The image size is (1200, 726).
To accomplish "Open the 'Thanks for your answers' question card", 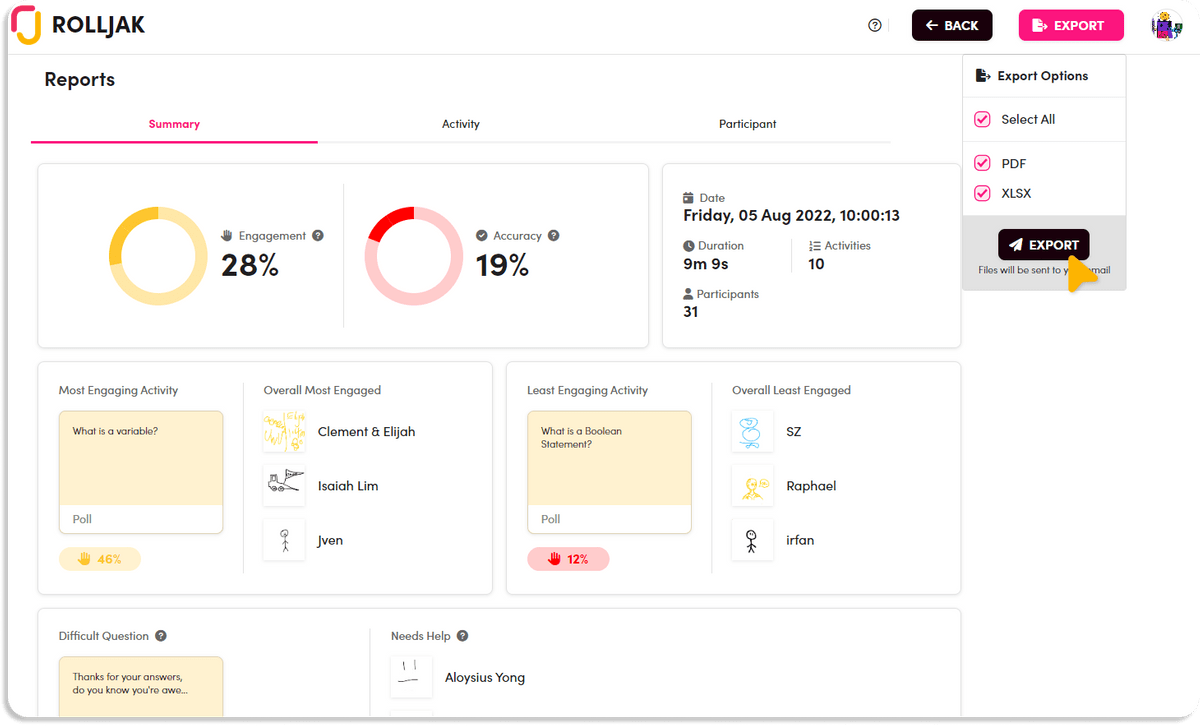I will point(141,687).
